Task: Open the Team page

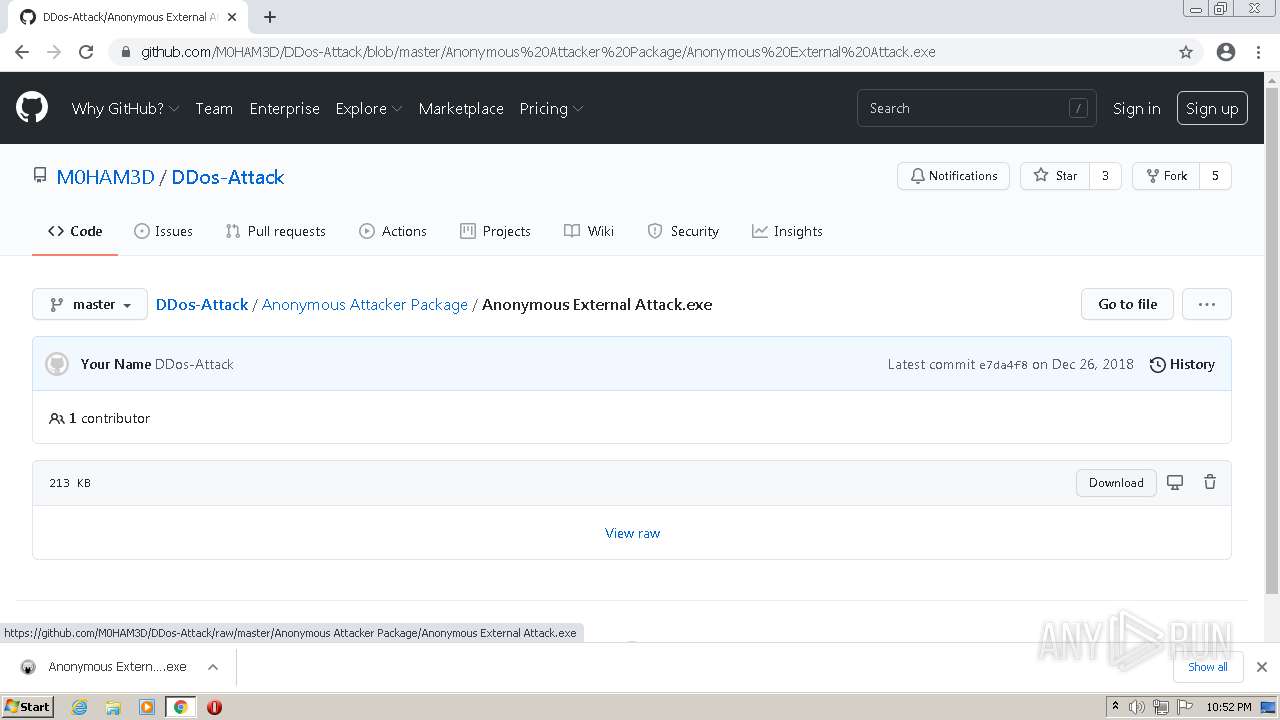Action: pos(214,108)
